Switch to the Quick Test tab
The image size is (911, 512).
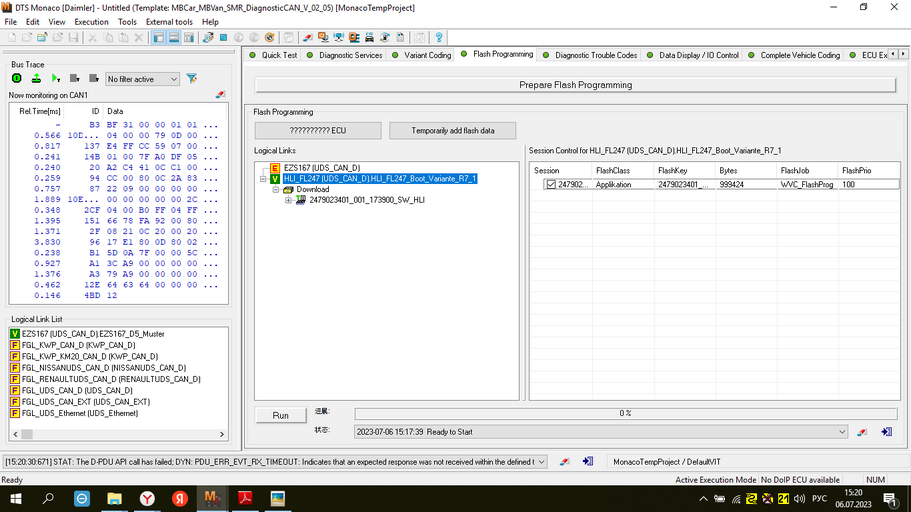point(273,55)
